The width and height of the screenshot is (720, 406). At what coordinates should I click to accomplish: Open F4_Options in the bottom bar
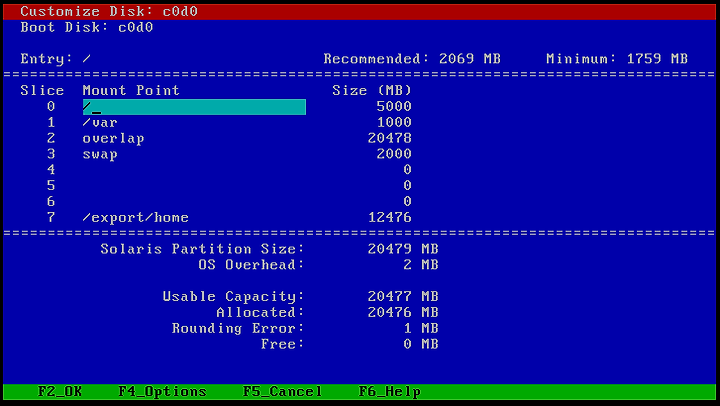coord(163,392)
